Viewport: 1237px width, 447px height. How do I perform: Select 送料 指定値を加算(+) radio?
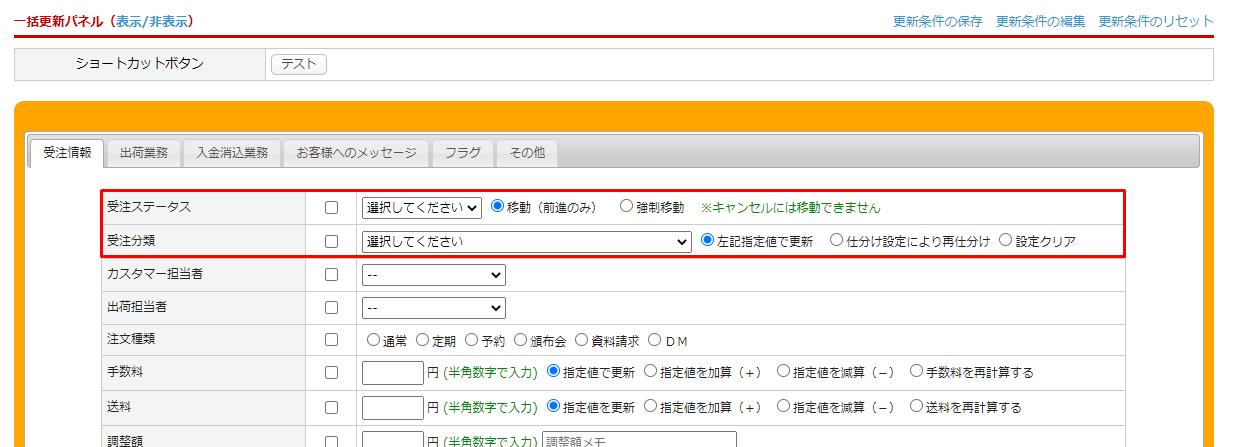[650, 406]
